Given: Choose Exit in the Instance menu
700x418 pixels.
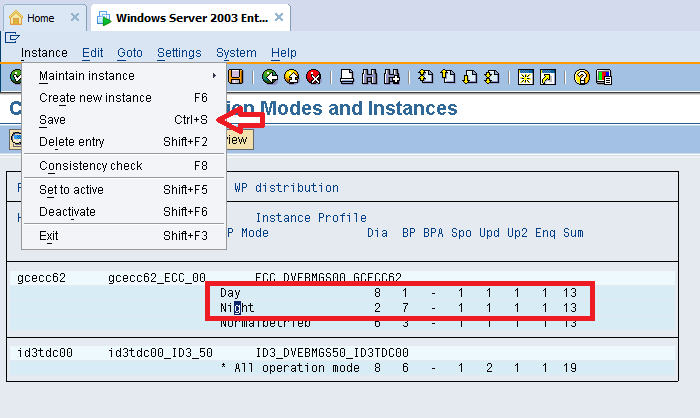Looking at the screenshot, I should (124, 236).
